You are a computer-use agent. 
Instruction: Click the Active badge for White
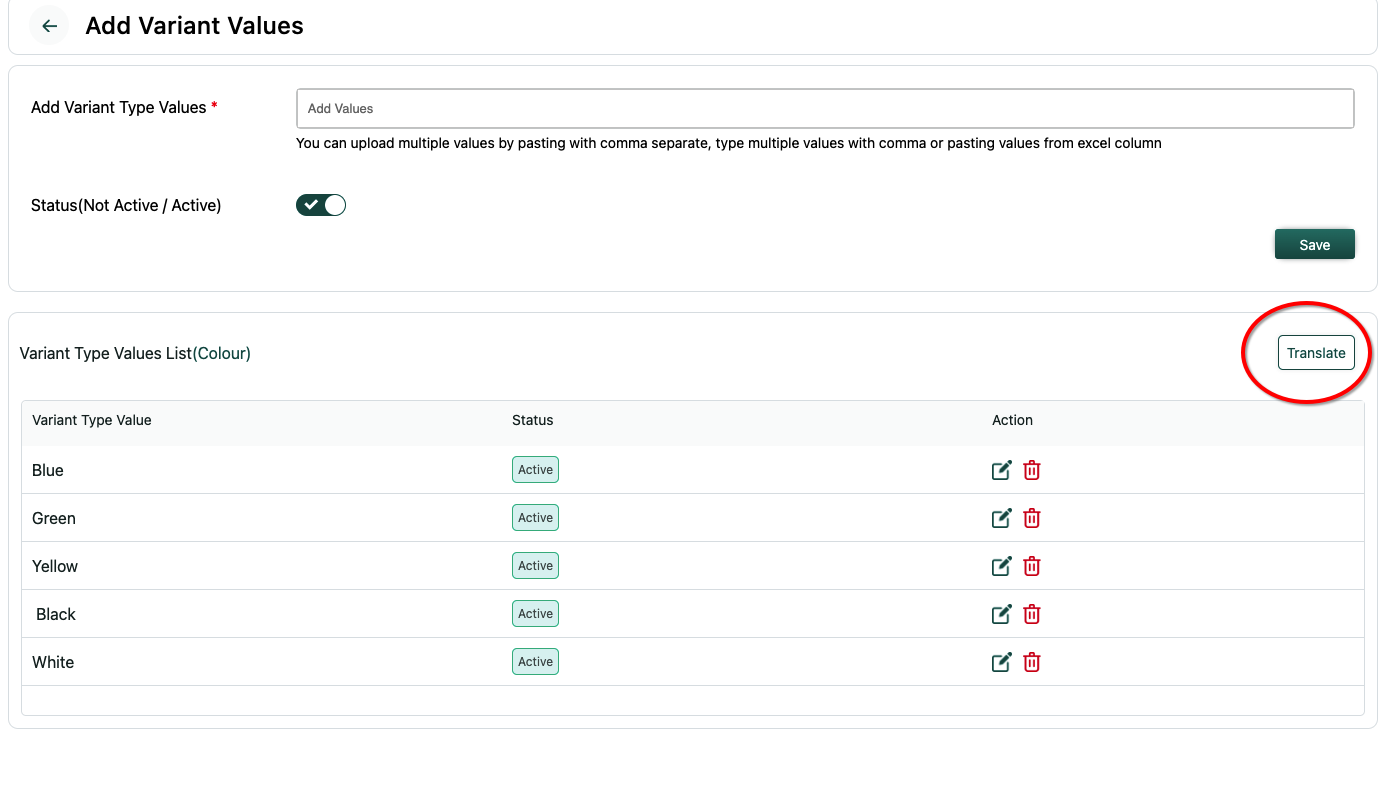[535, 662]
